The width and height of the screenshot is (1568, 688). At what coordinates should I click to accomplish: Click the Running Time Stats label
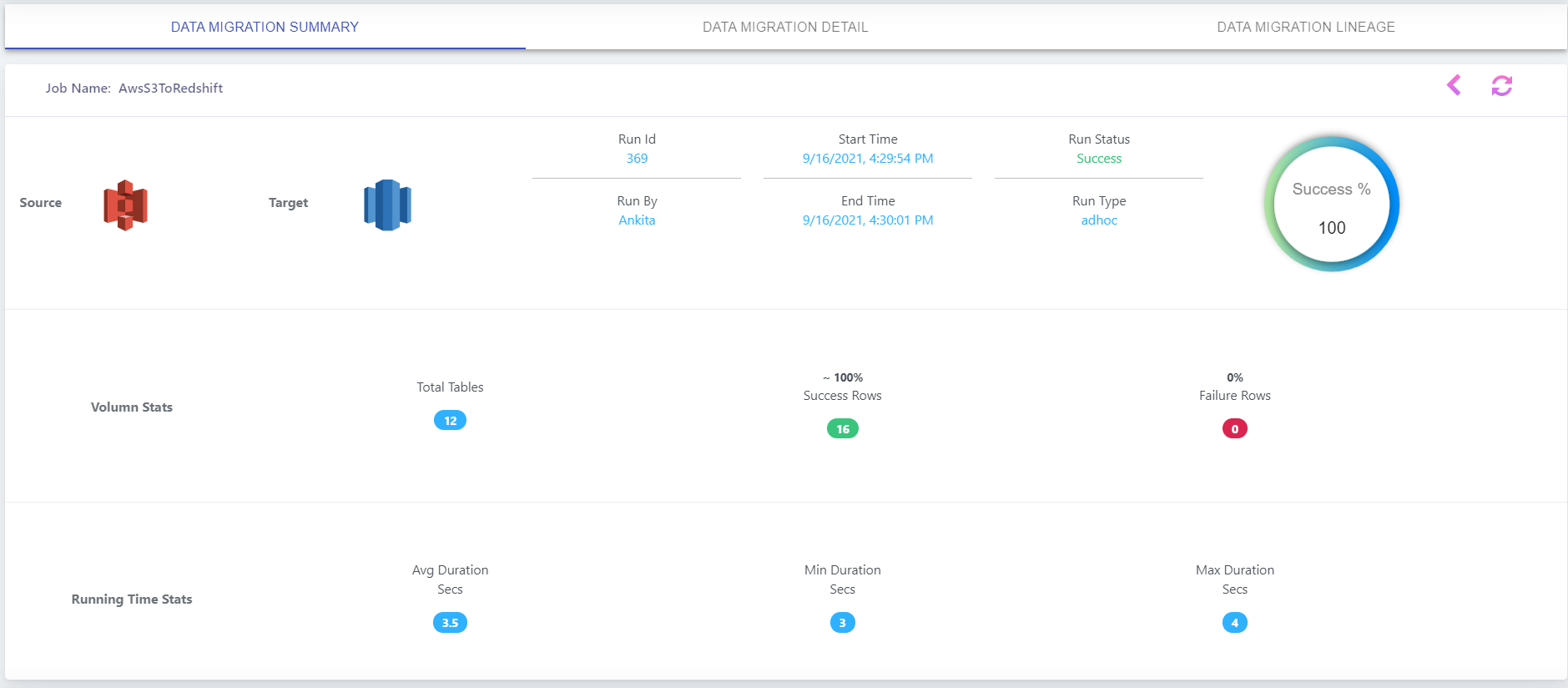coord(132,599)
